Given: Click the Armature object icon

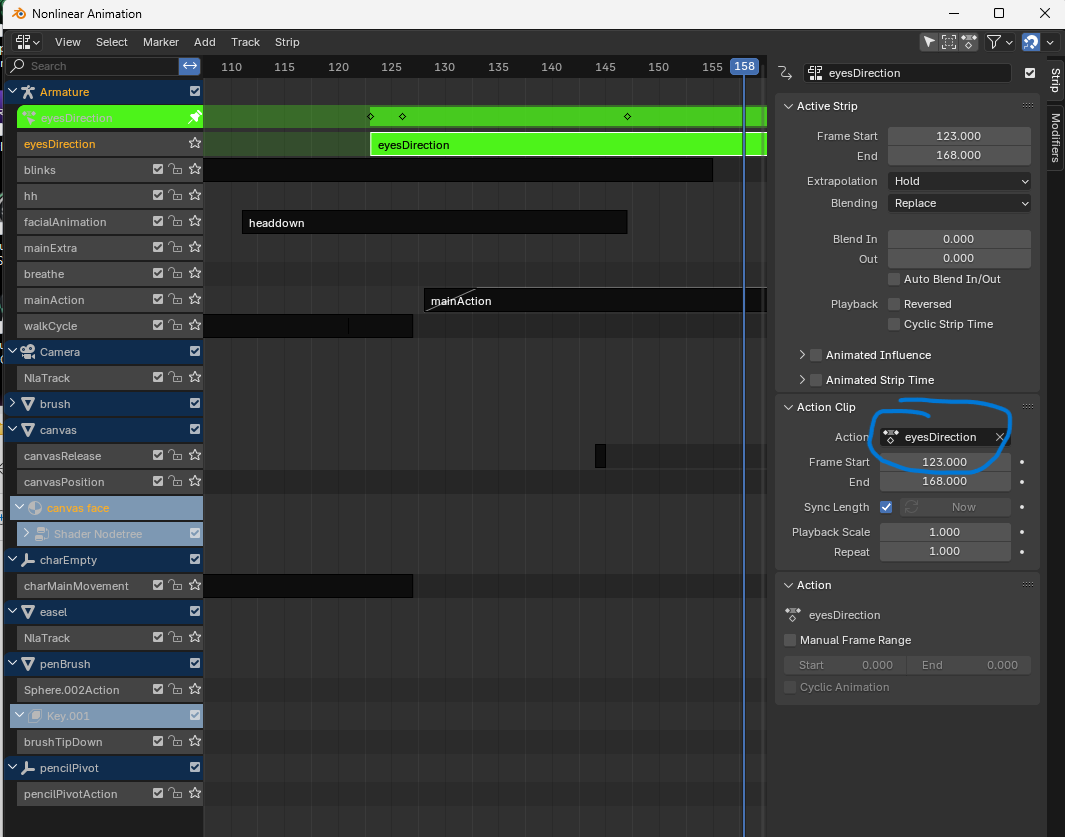Looking at the screenshot, I should (x=28, y=92).
